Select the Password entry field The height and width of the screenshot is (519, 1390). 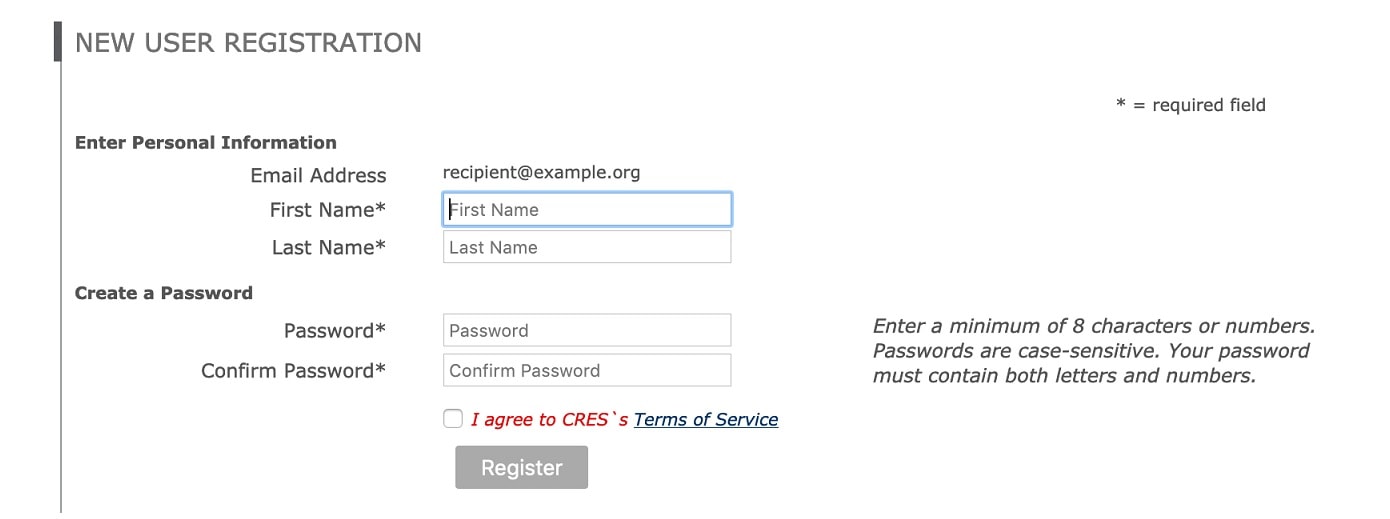coord(586,330)
